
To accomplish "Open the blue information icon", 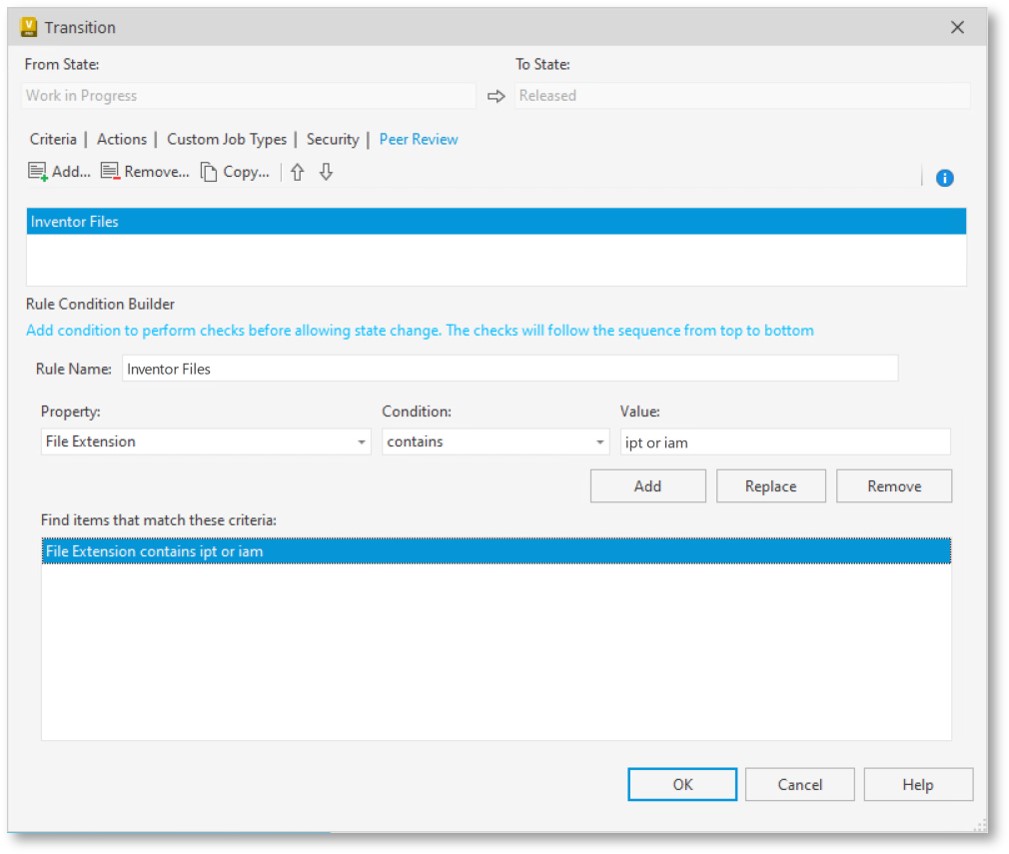I will coord(945,178).
